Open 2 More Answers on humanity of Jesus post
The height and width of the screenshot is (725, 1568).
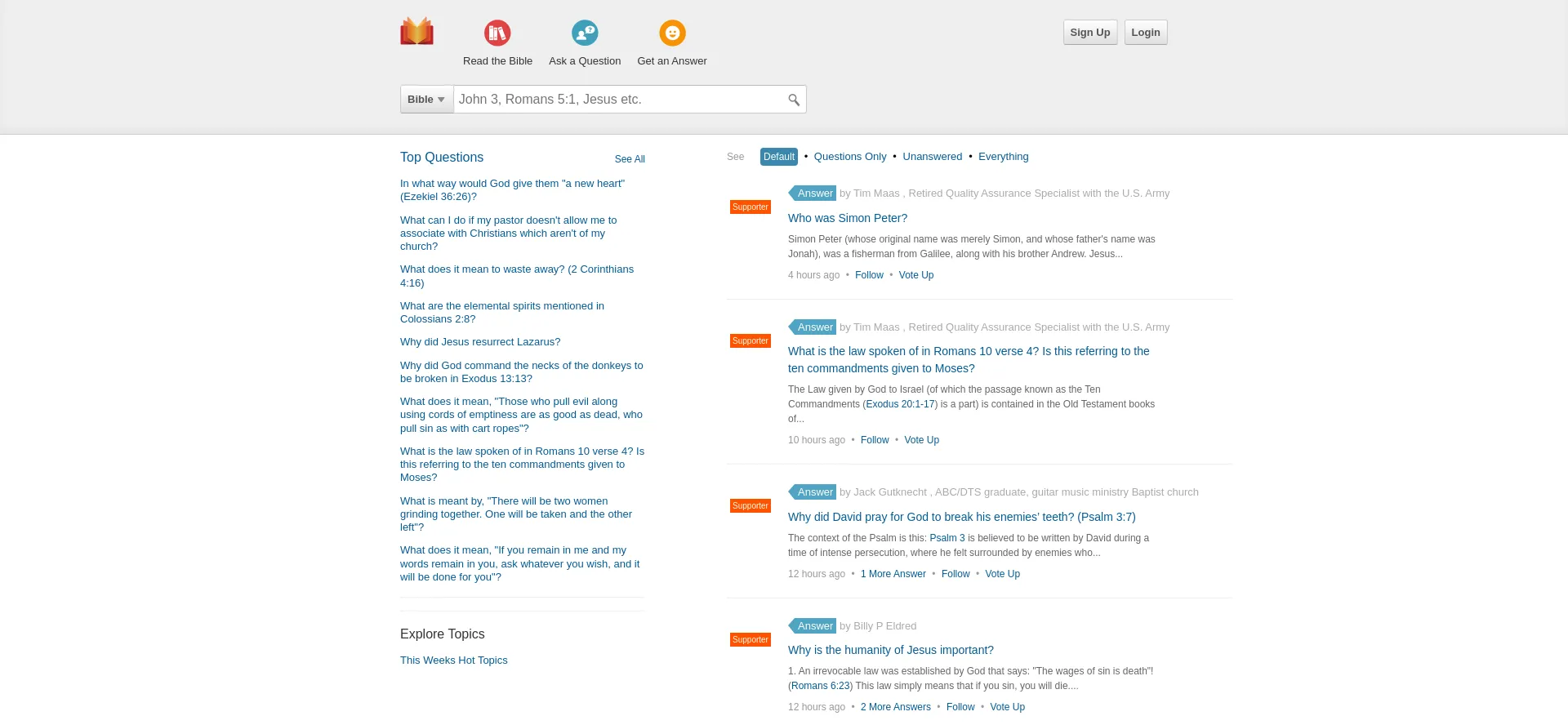tap(896, 707)
